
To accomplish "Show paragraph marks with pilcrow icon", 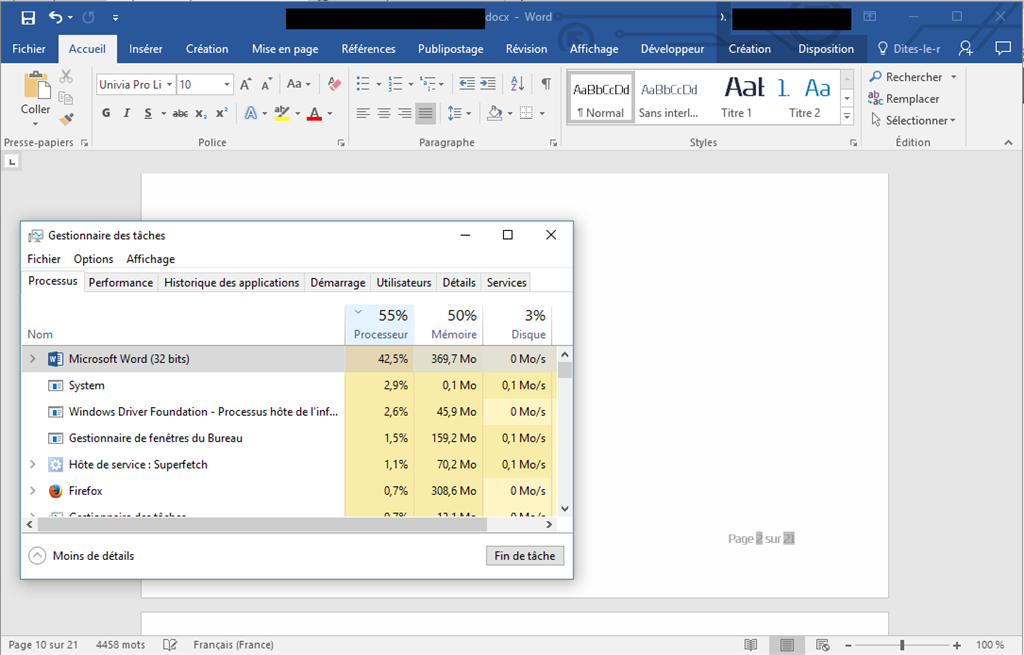I will click(x=547, y=84).
